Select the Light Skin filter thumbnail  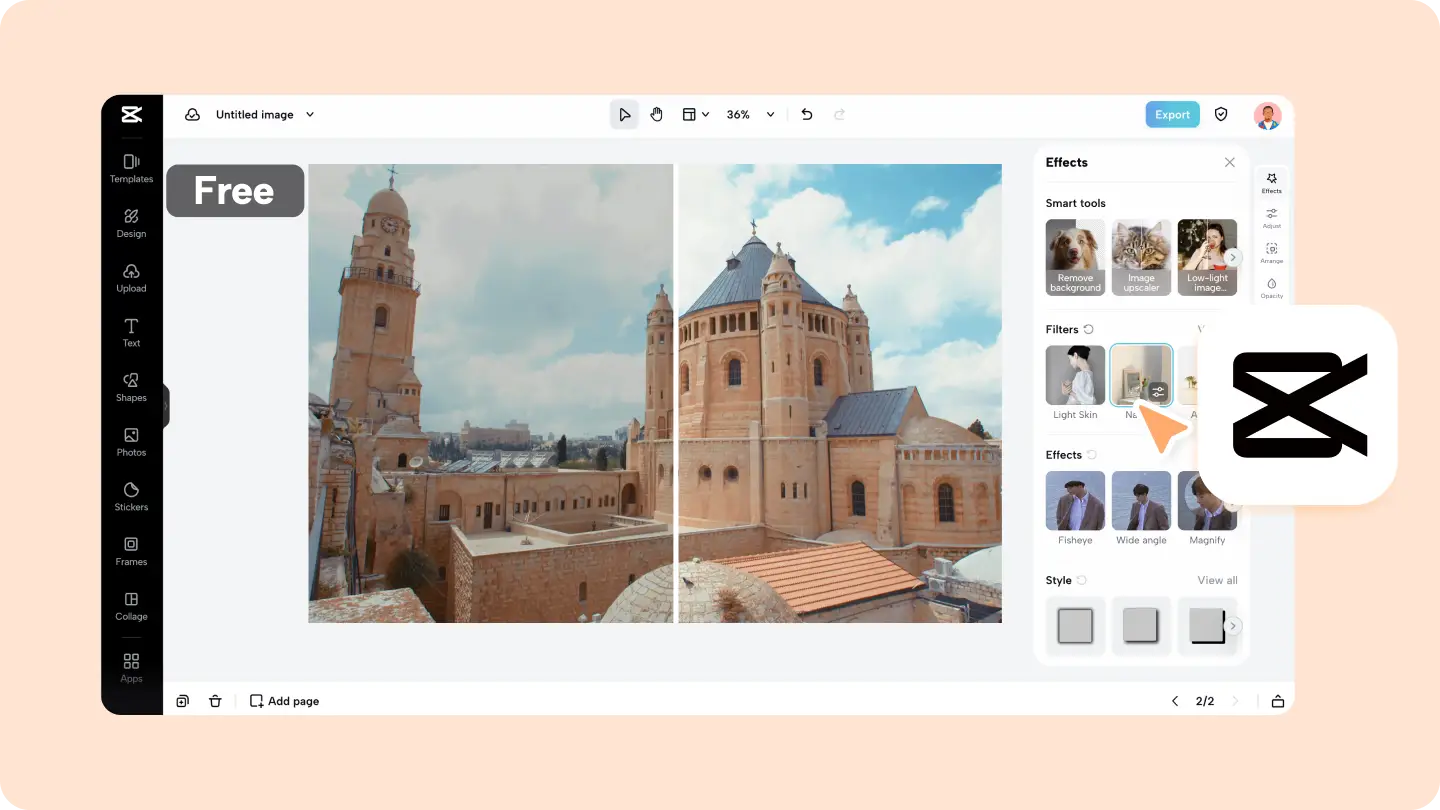1075,375
